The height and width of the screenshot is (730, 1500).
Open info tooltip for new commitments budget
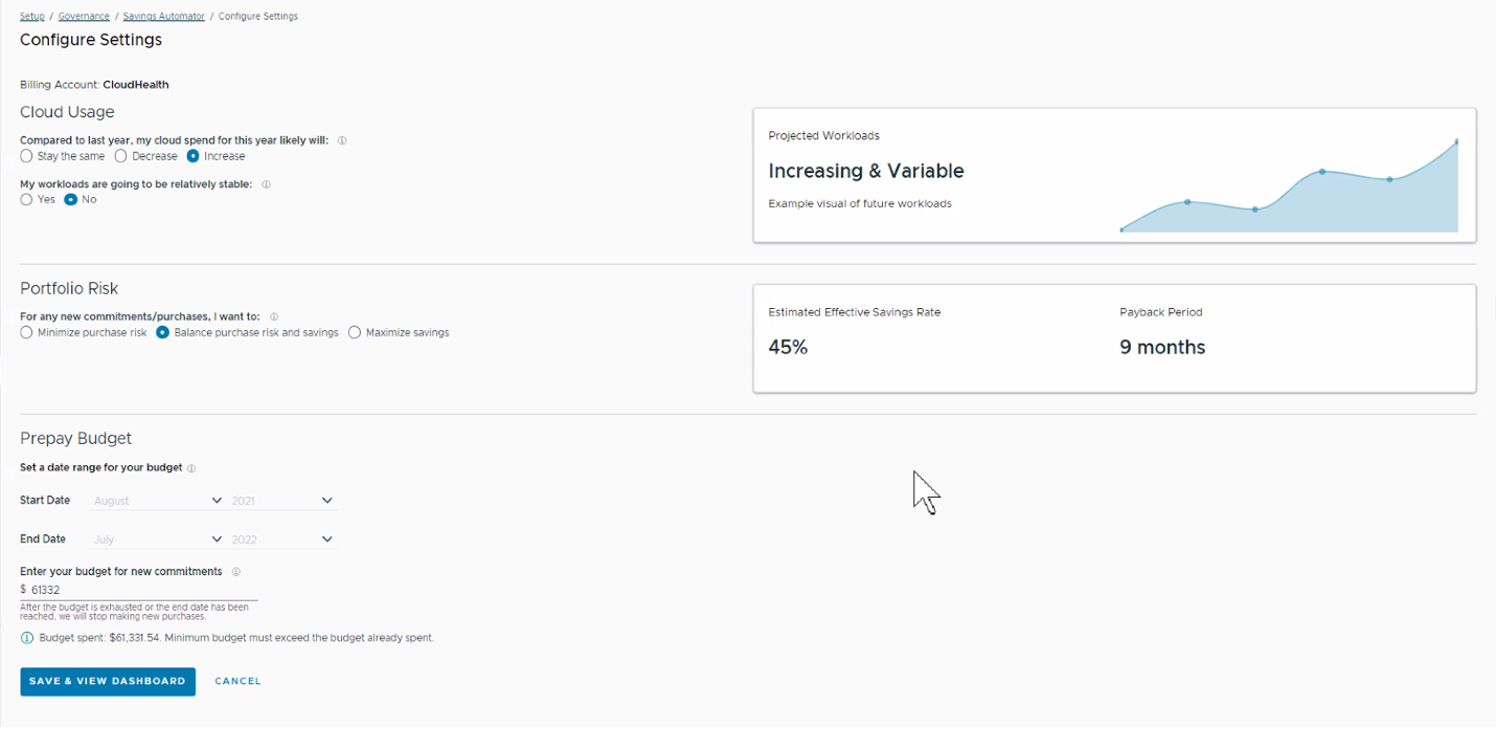tap(236, 571)
